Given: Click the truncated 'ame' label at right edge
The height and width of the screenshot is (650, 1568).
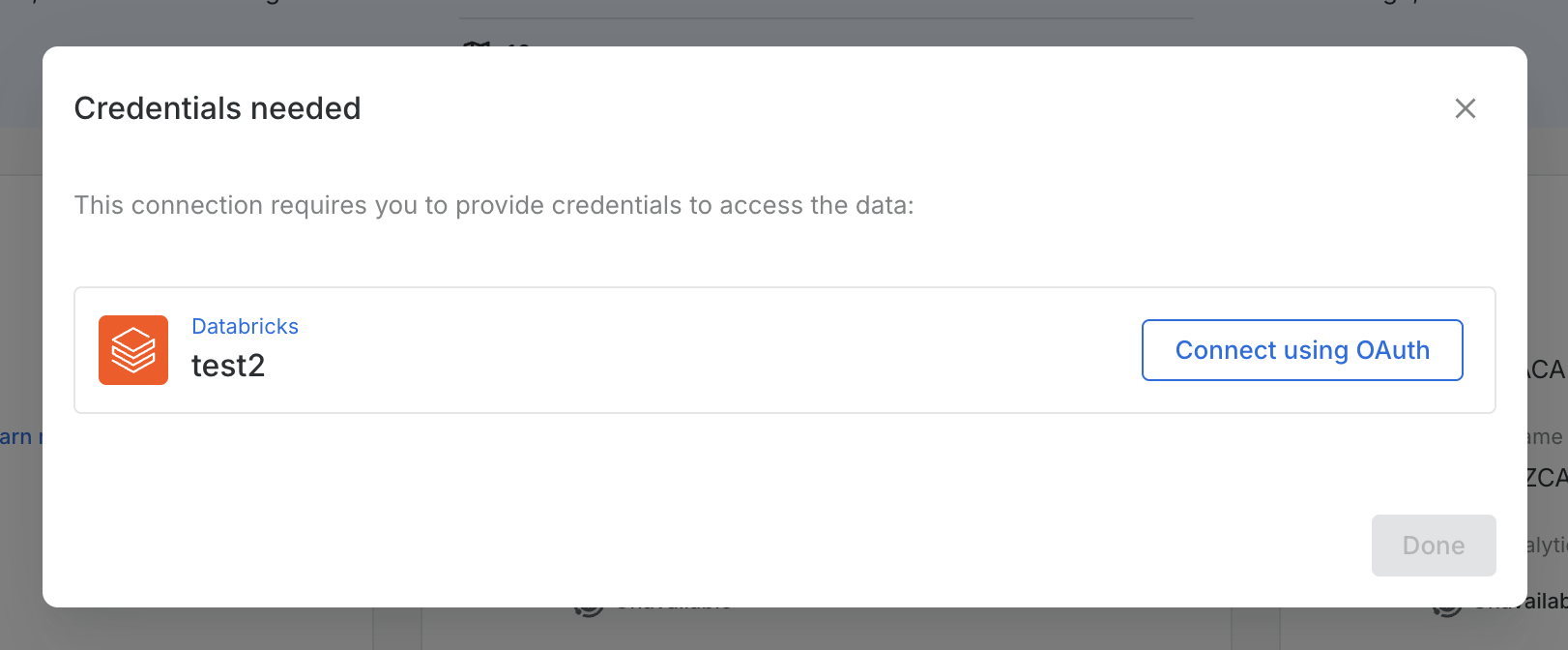Looking at the screenshot, I should click(1547, 437).
